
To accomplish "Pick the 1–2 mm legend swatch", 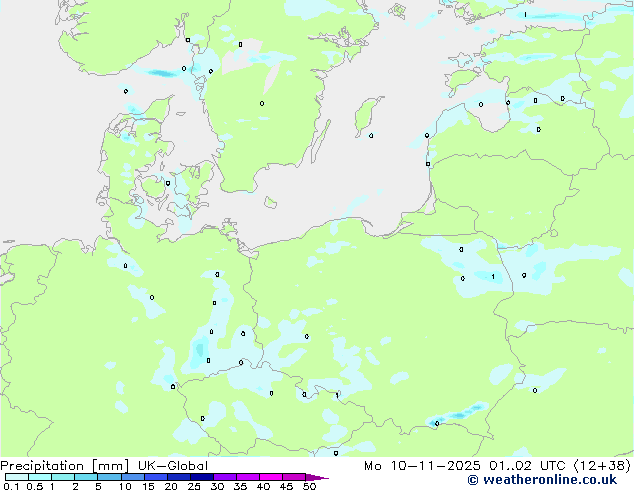I will (63, 477).
